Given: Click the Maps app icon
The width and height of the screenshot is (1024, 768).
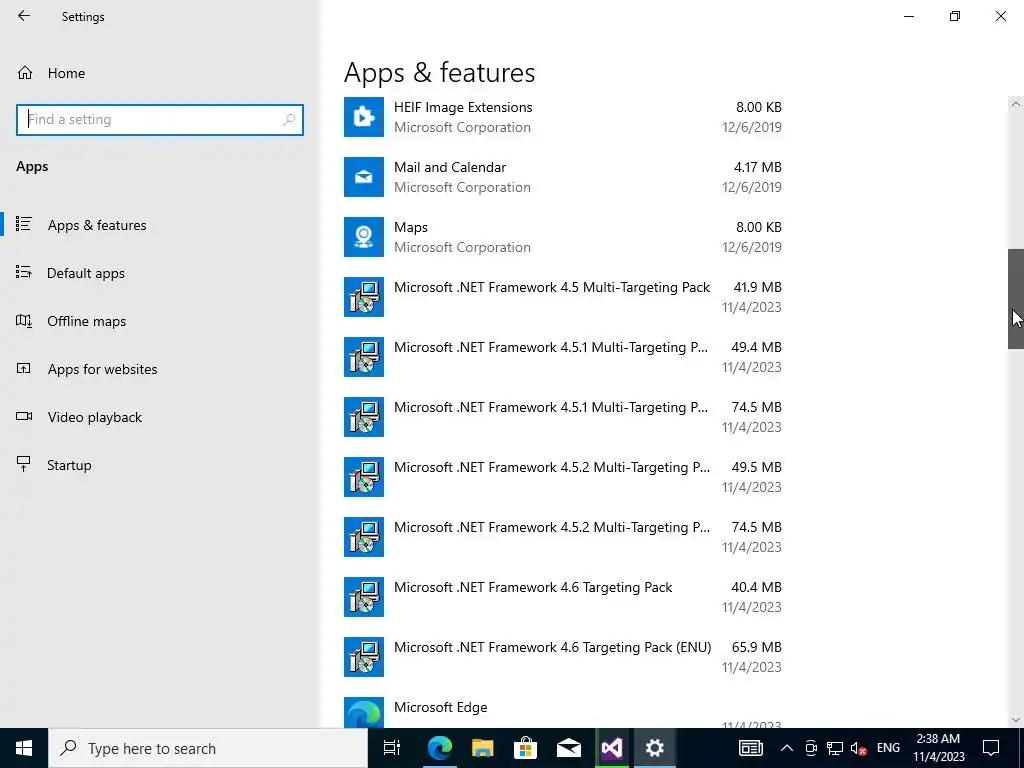Looking at the screenshot, I should coord(364,237).
